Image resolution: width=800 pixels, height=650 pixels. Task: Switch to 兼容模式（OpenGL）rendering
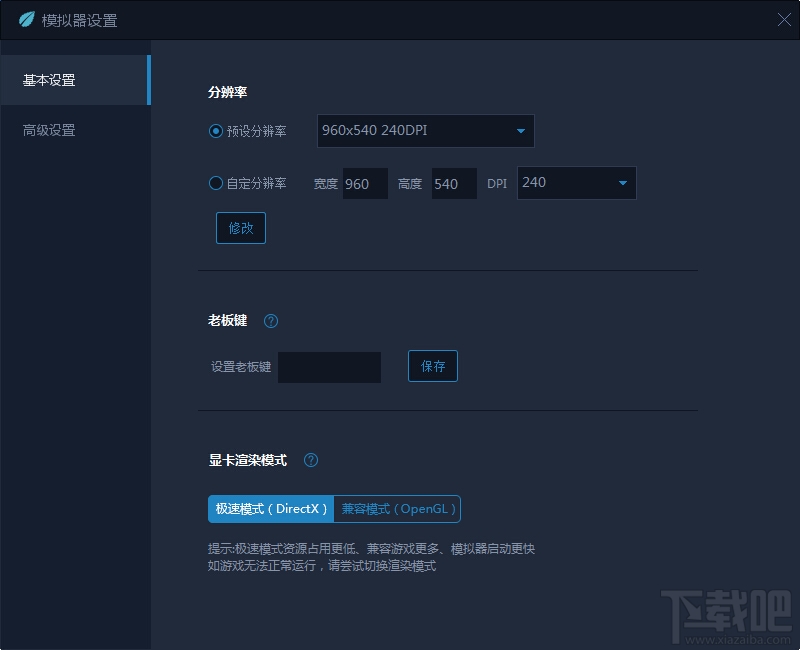tap(396, 509)
